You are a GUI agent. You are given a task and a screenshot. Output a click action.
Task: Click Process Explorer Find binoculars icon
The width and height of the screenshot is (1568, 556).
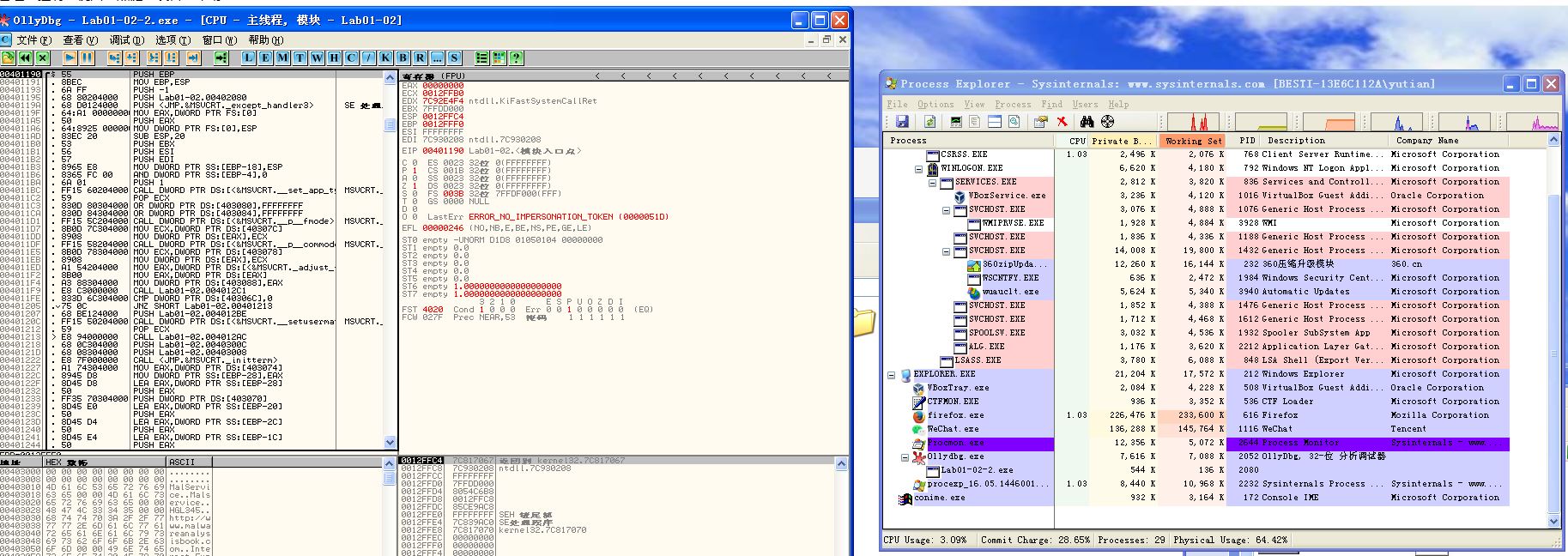[1087, 121]
